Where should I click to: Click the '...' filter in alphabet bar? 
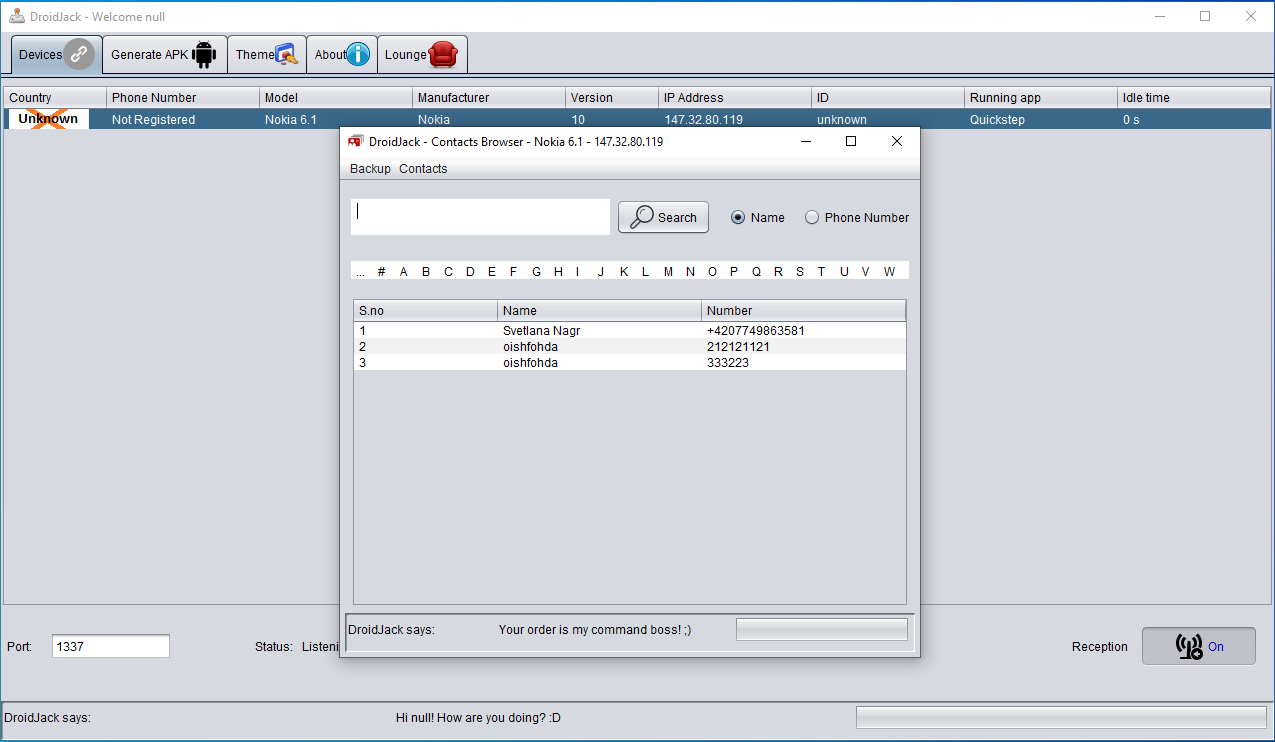(x=360, y=271)
